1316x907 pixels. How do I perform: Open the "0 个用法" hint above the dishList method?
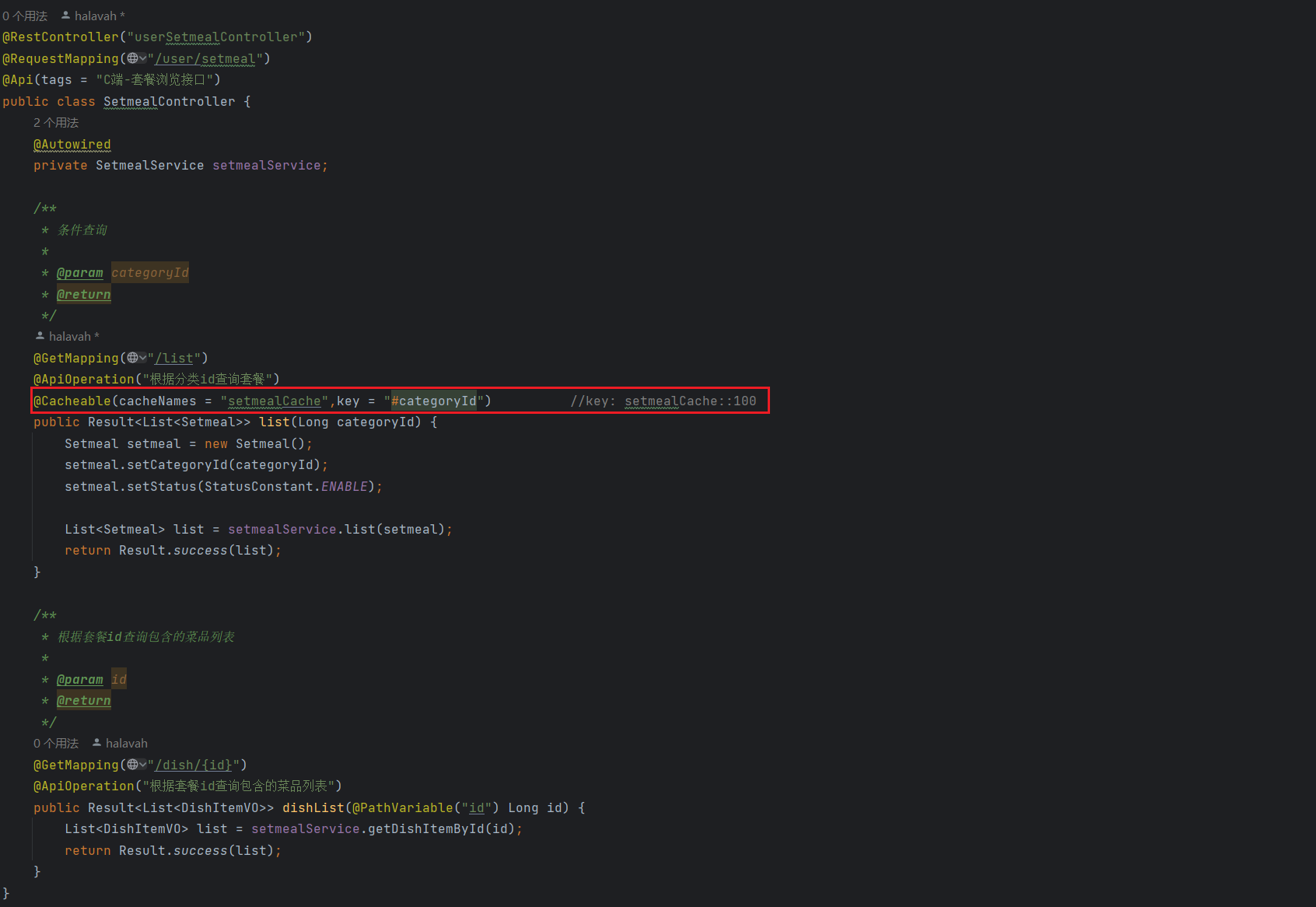pos(56,744)
